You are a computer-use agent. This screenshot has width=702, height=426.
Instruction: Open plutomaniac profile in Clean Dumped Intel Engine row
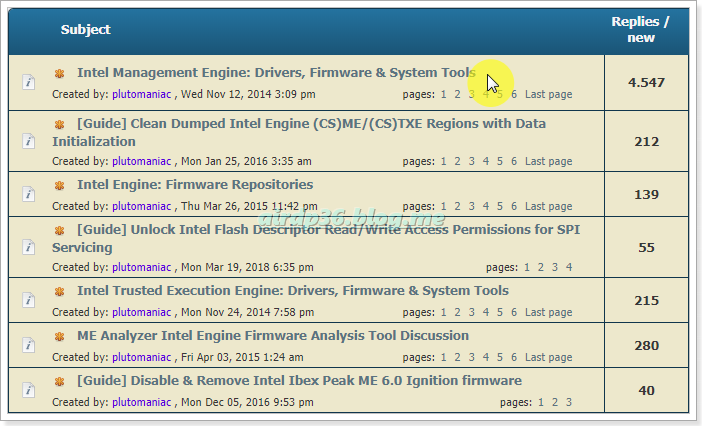[141, 161]
